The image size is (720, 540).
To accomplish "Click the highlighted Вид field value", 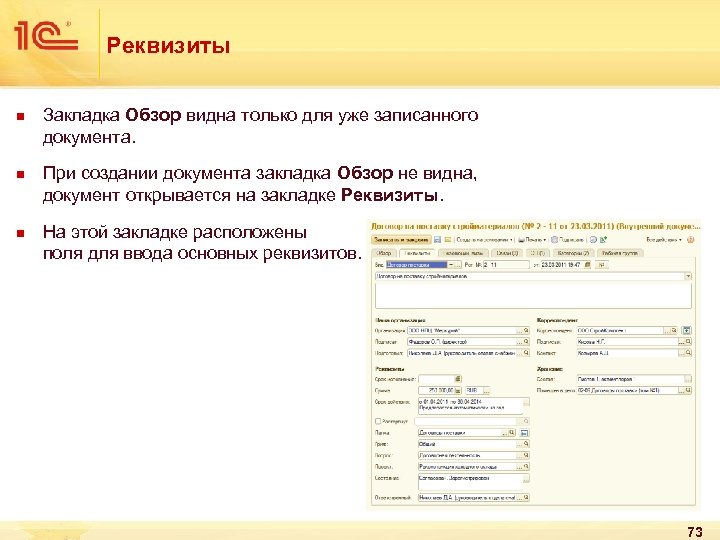I will tap(416, 265).
